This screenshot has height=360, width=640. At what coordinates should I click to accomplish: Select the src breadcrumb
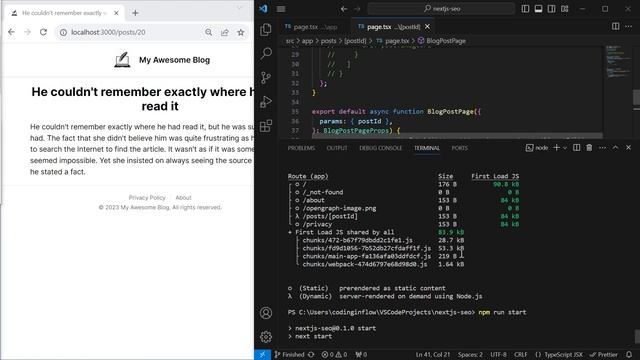pyautogui.click(x=290, y=41)
